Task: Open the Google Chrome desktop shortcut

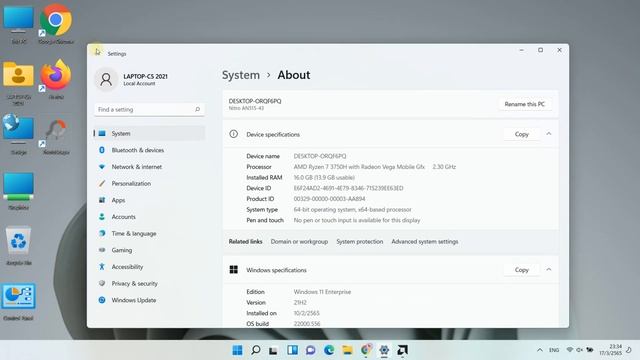Action: pos(56,20)
